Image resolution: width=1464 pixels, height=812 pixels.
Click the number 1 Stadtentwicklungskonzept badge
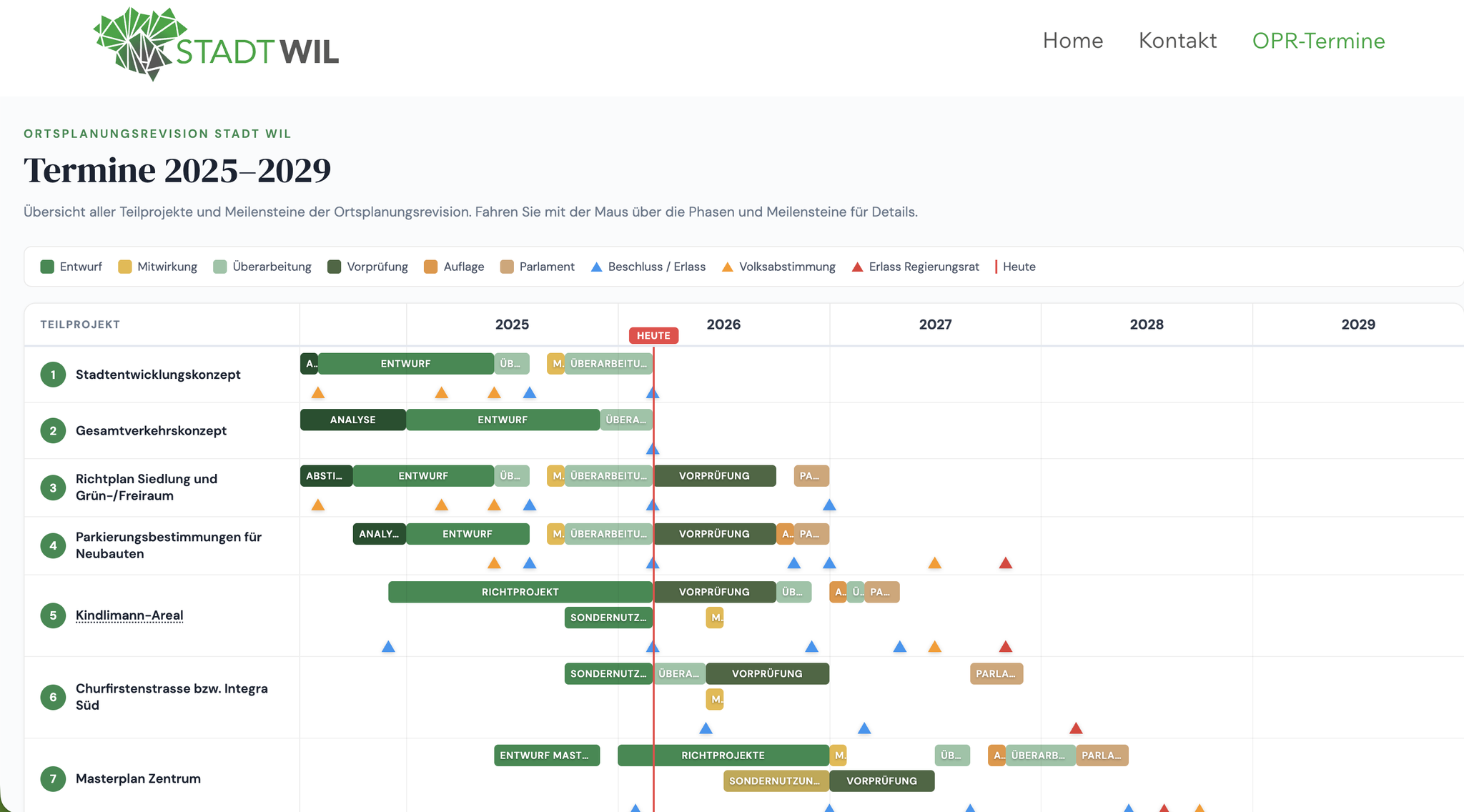(x=53, y=375)
